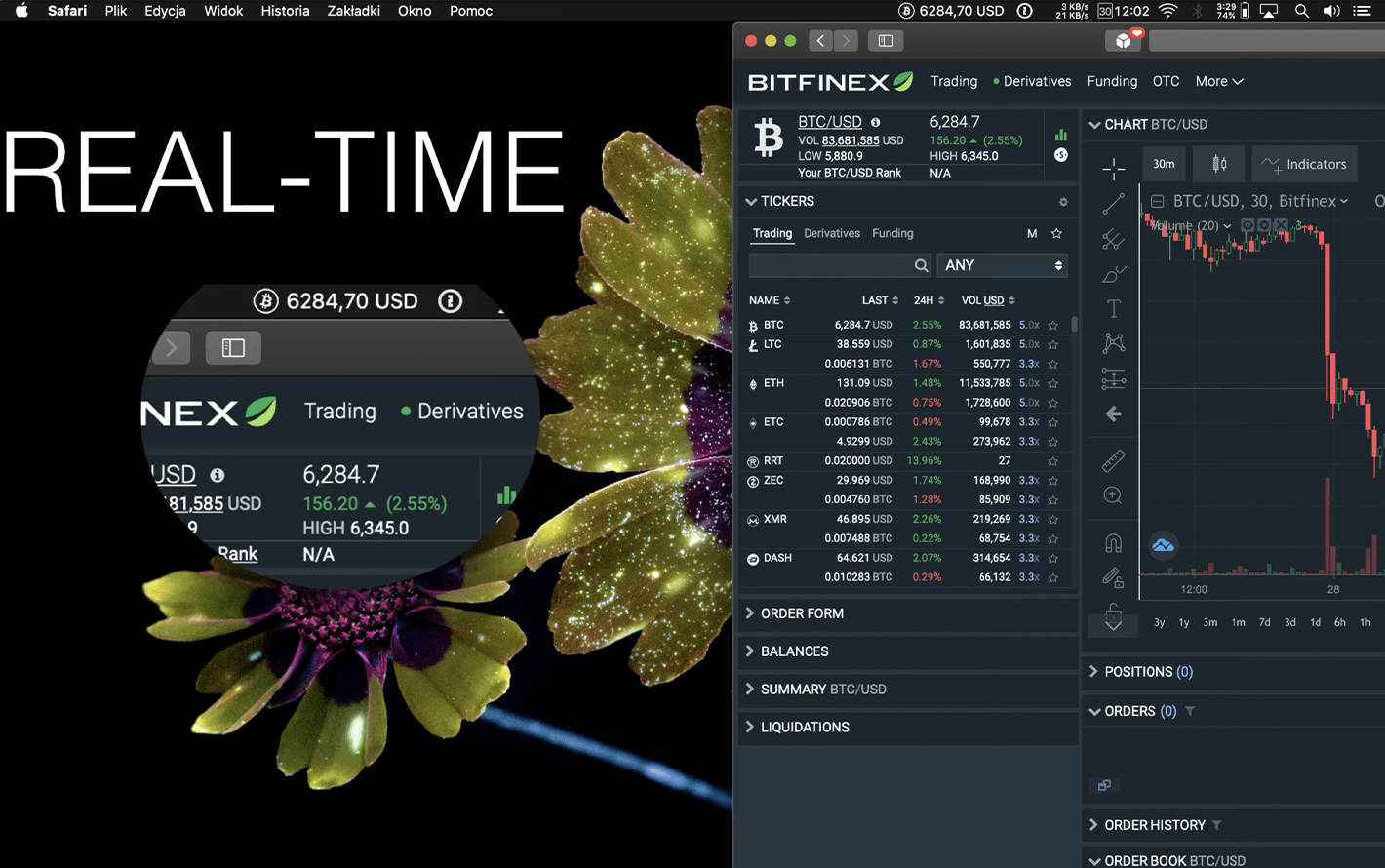Screen dimensions: 1385x868
Task: Open the BTC/USD, 30, Bitfinex symbol dropdown
Action: click(1260, 202)
